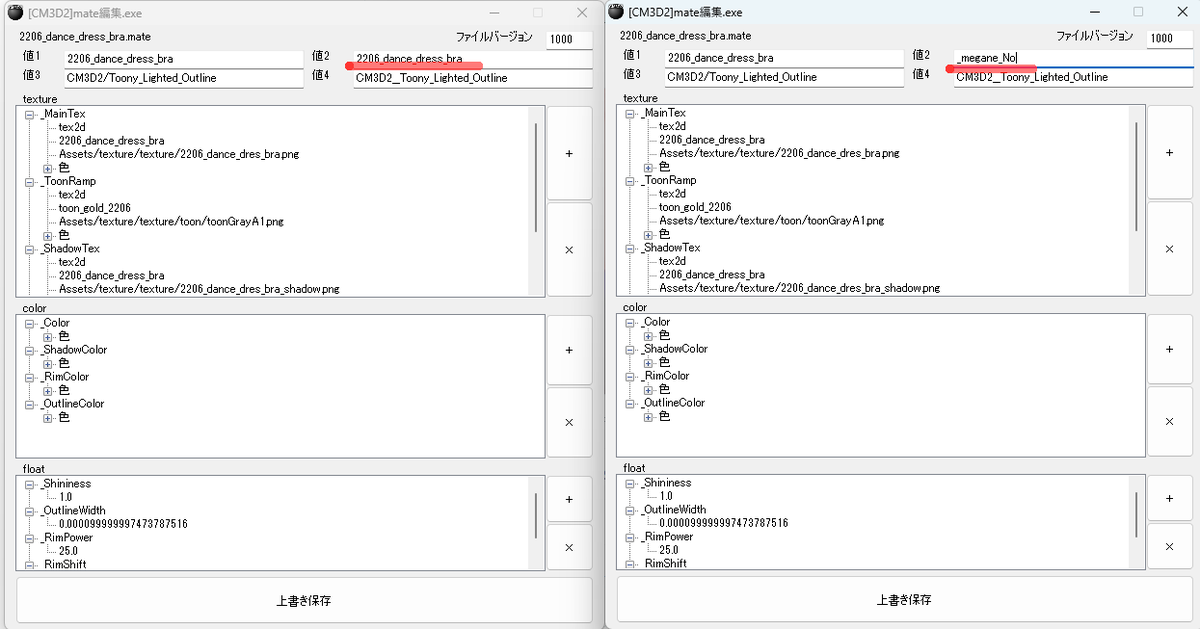This screenshot has height=629, width=1200.
Task: Click 上書き保存 button in left window
Action: (304, 601)
